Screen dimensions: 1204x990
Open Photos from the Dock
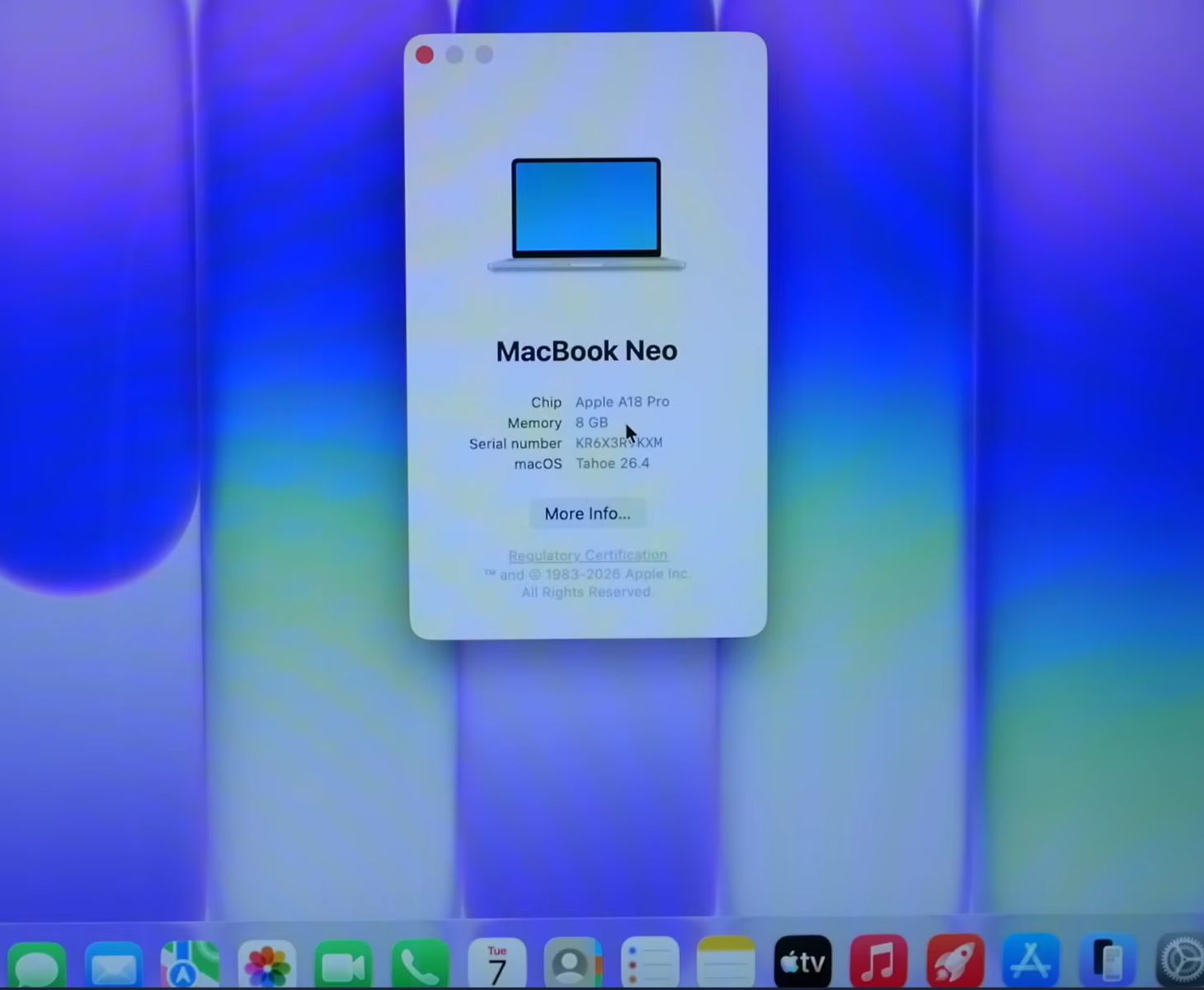pyautogui.click(x=266, y=964)
